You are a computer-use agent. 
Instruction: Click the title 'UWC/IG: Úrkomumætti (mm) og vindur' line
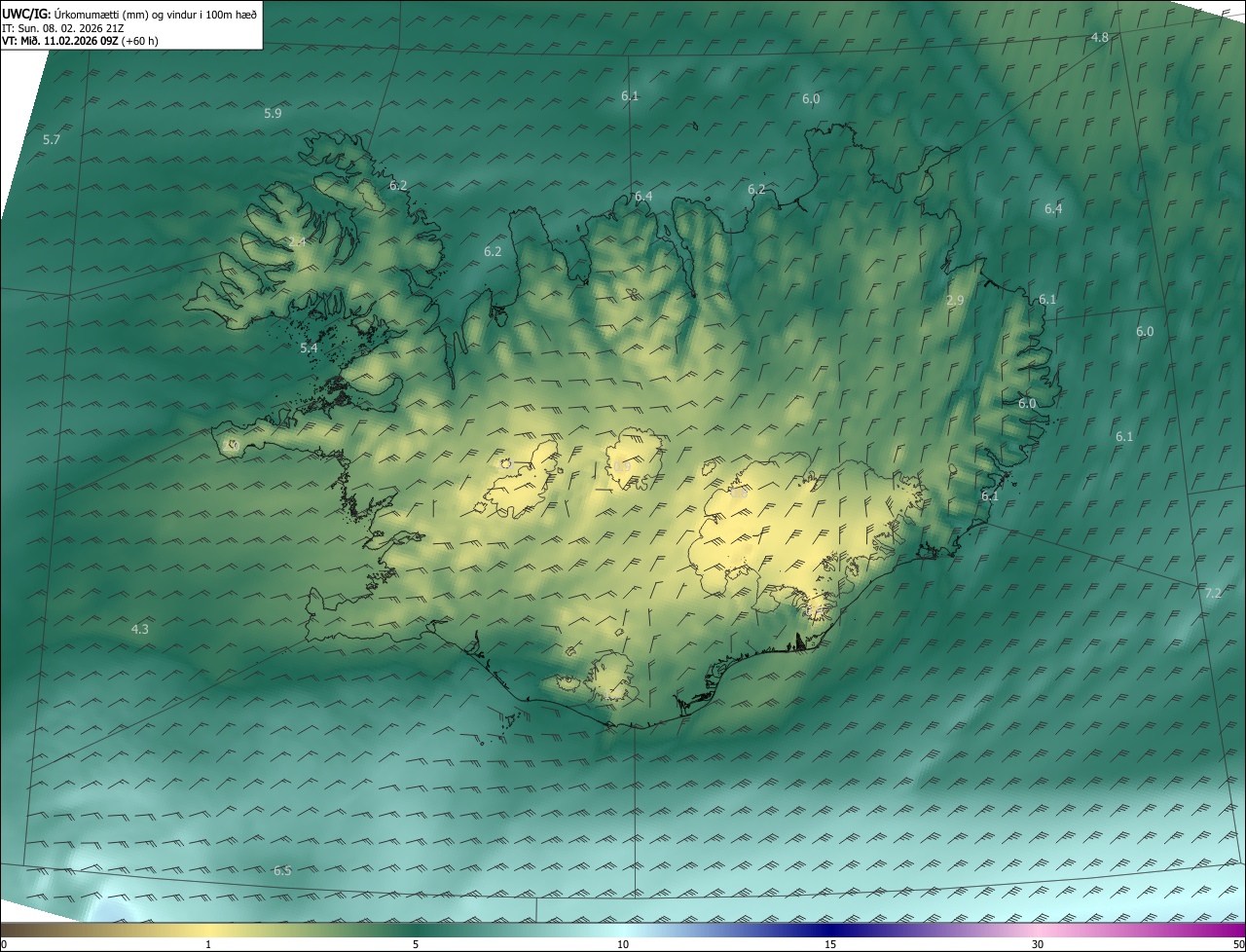(129, 14)
